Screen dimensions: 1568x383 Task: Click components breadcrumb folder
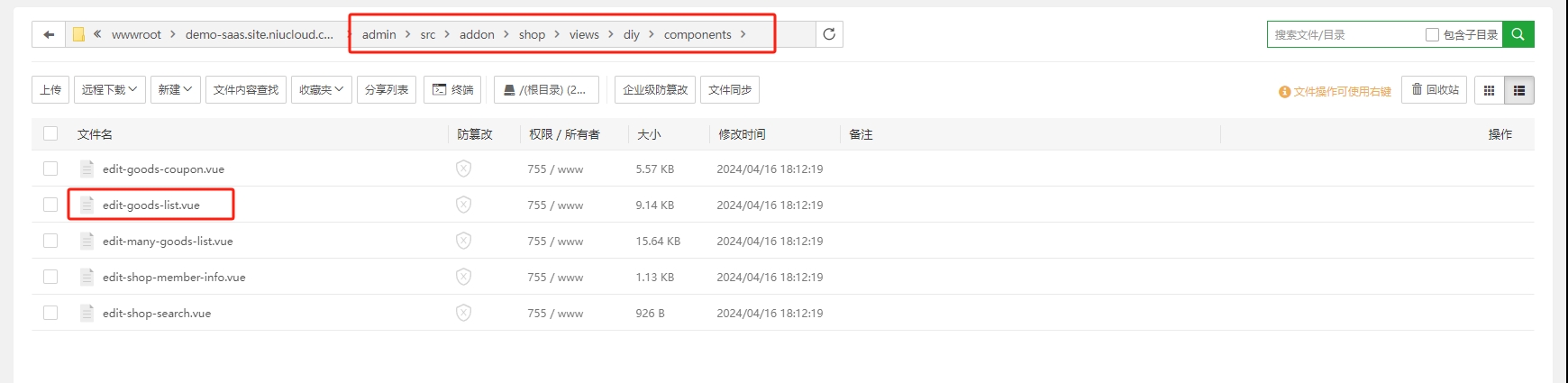pyautogui.click(x=697, y=34)
